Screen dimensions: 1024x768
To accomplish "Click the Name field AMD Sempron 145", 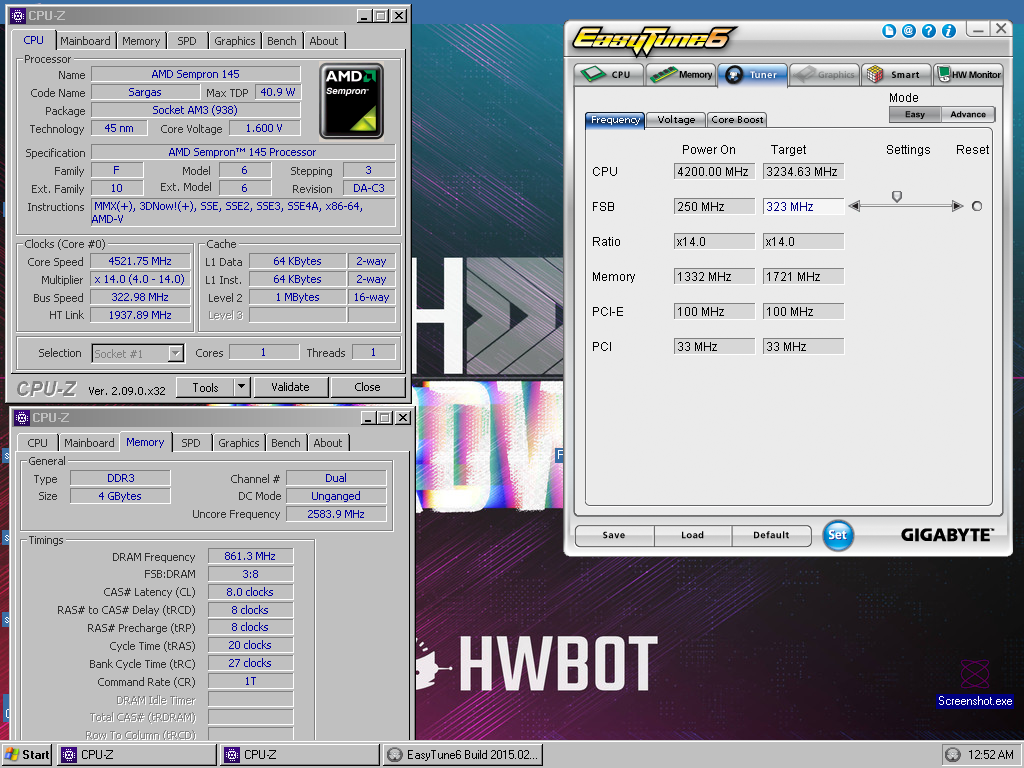I will pyautogui.click(x=195, y=74).
